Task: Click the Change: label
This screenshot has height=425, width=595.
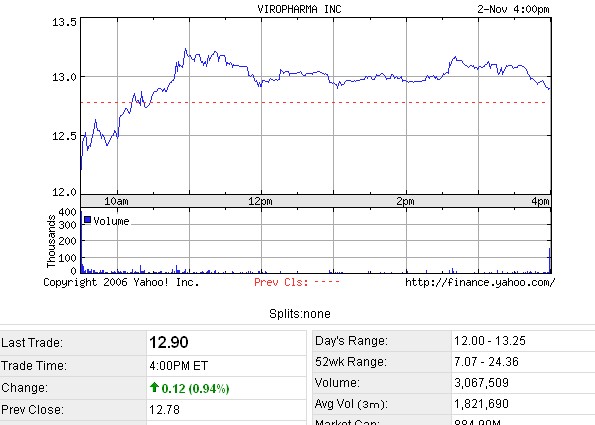Action: pos(24,388)
